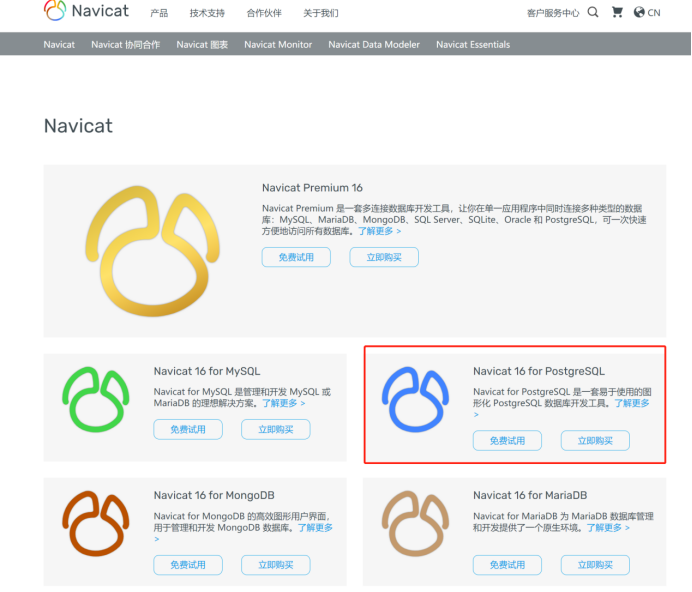Switch language via CN selector
692x592 pixels.
[654, 13]
